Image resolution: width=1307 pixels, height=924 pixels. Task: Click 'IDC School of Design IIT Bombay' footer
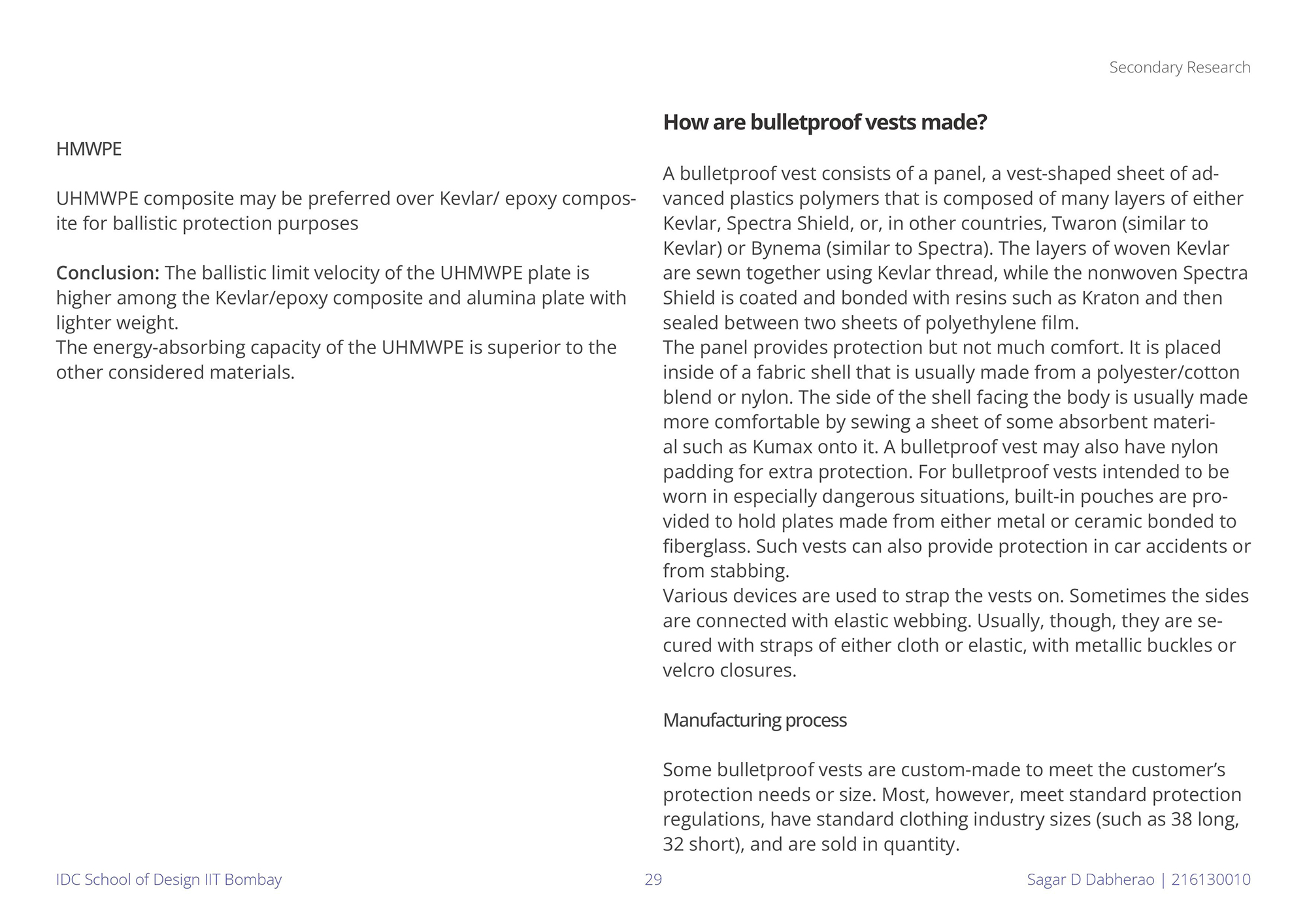[169, 880]
